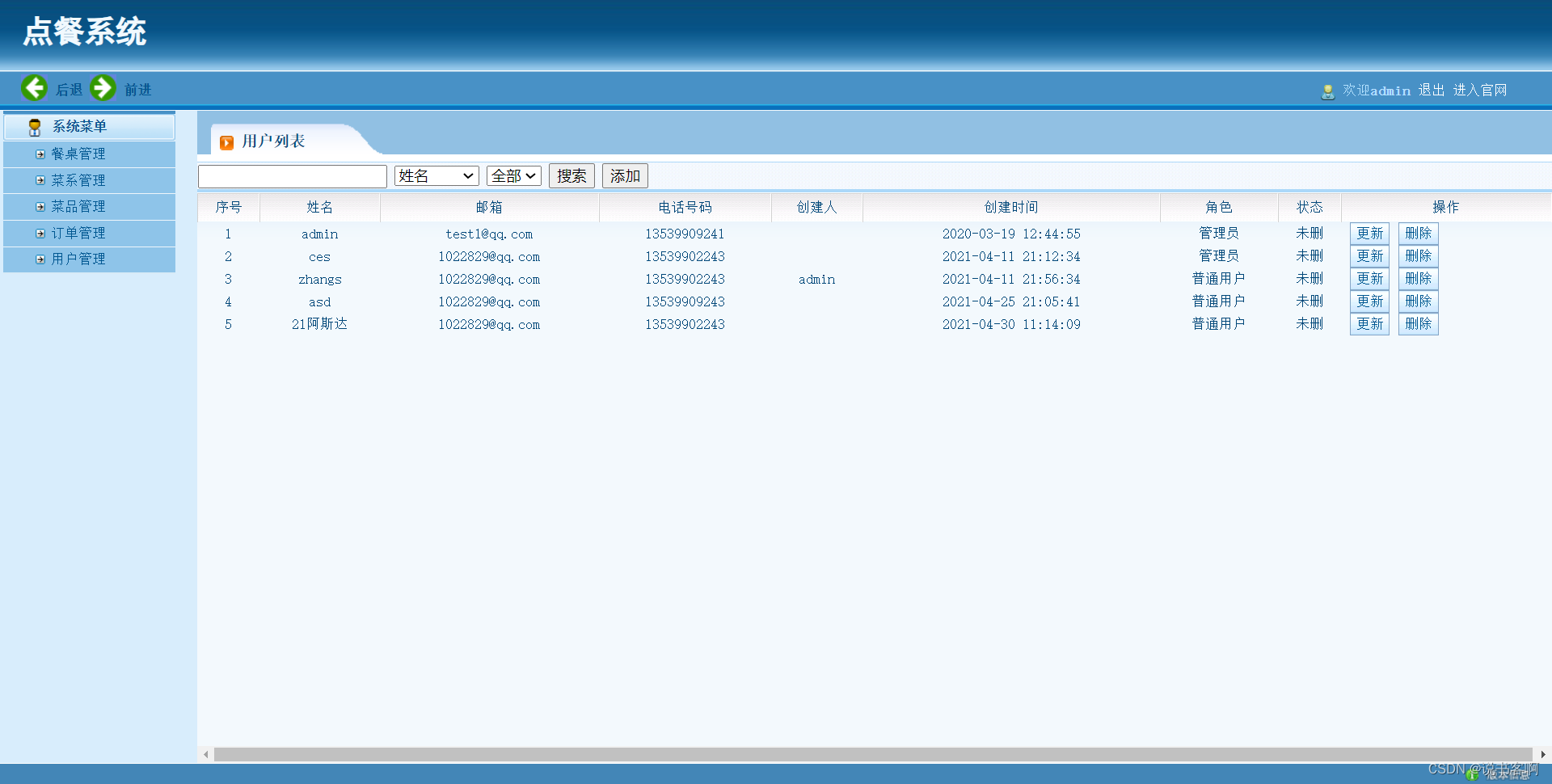This screenshot has height=784, width=1552.
Task: Click the 系统菜单 header
Action: point(89,127)
